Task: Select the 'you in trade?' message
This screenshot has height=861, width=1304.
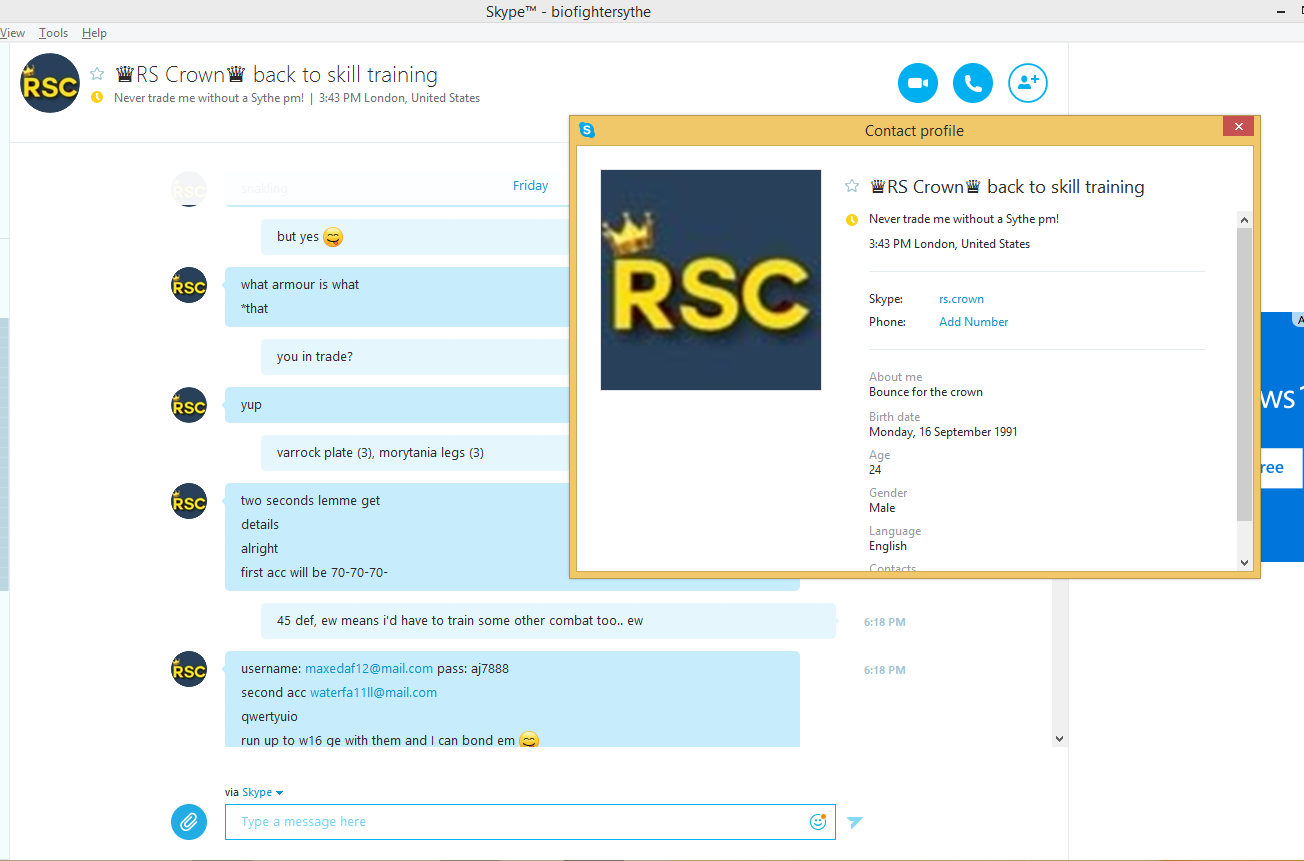Action: coord(315,356)
